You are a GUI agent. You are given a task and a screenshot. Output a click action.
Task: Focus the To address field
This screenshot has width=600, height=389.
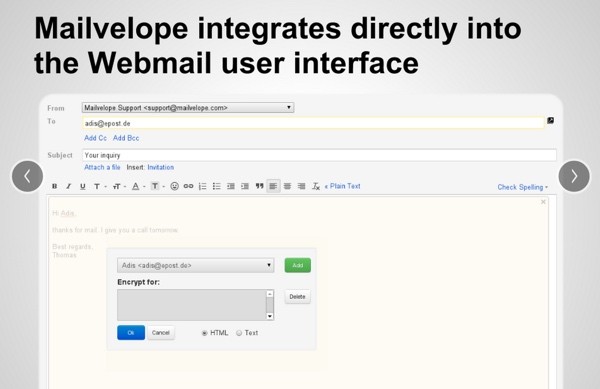313,123
